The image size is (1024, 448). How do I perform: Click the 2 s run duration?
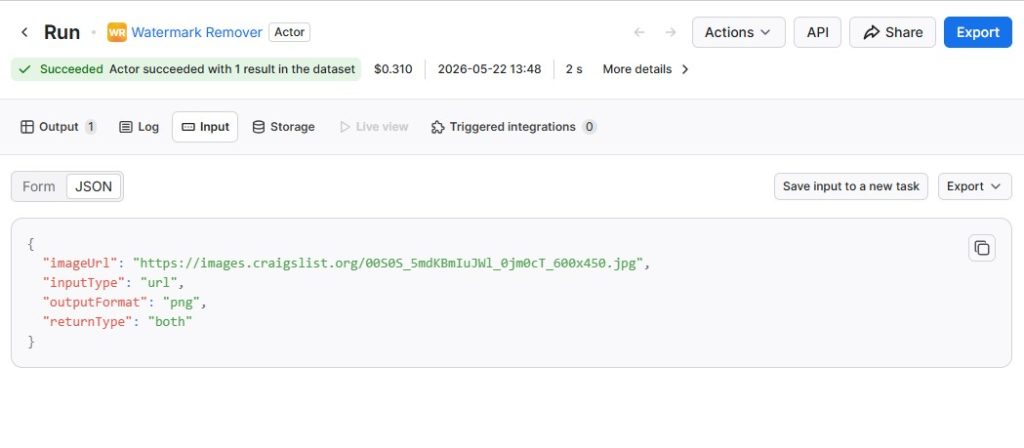point(574,69)
